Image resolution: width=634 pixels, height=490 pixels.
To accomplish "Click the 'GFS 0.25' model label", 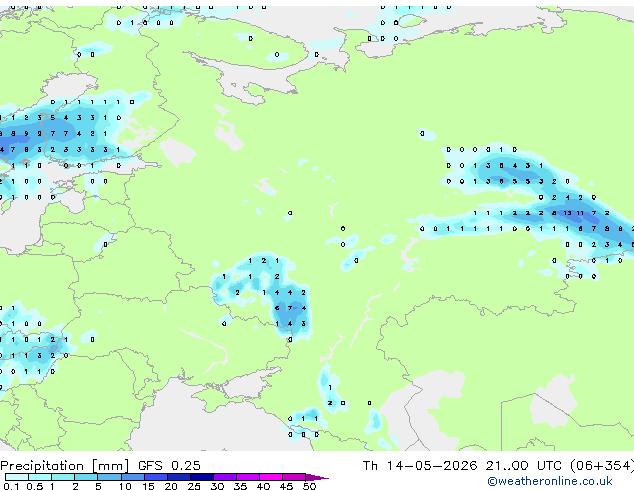I will pos(169,466).
